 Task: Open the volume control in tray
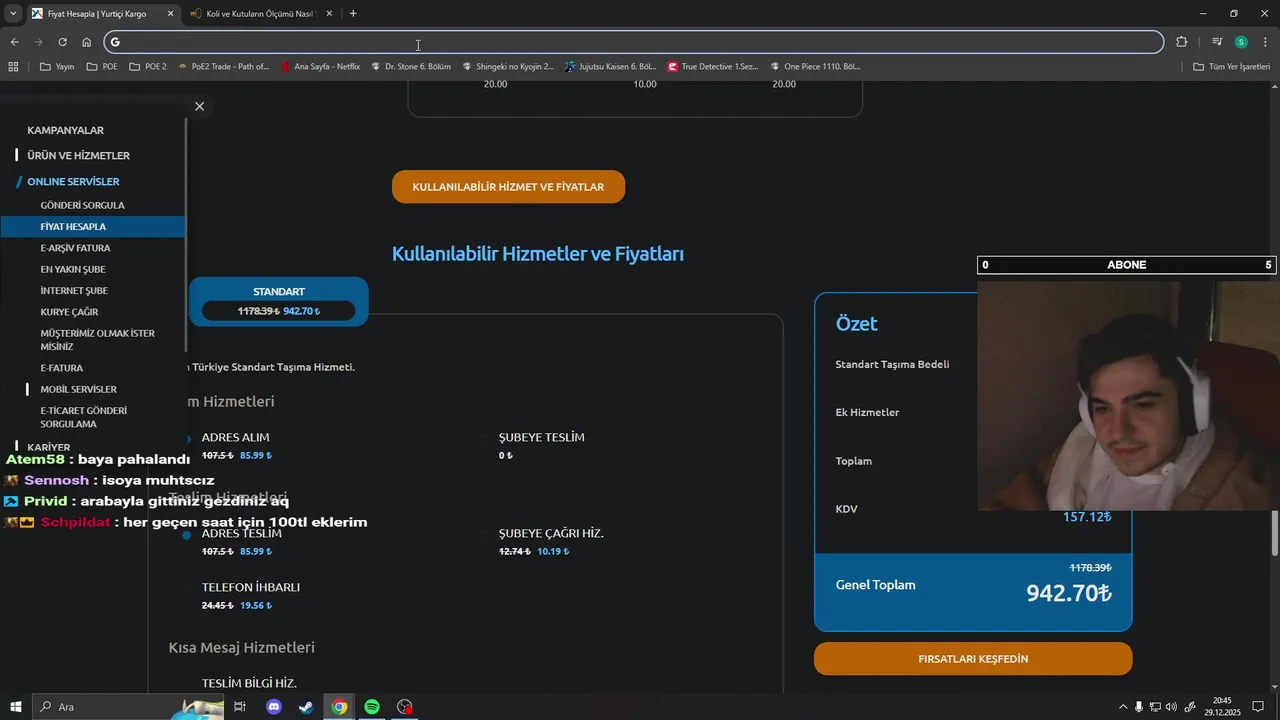click(1171, 707)
